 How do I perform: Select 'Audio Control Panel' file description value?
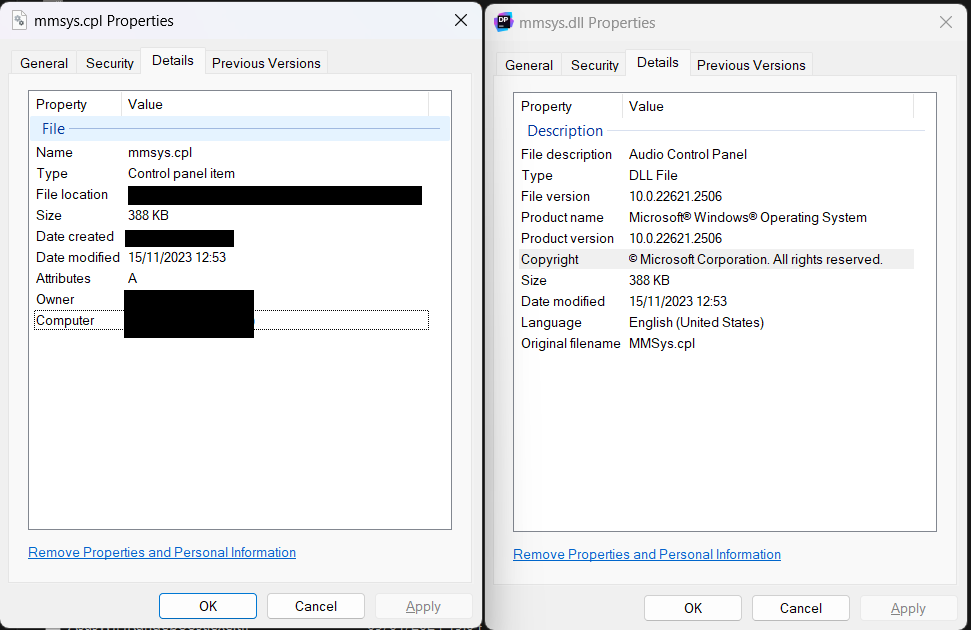(x=687, y=154)
